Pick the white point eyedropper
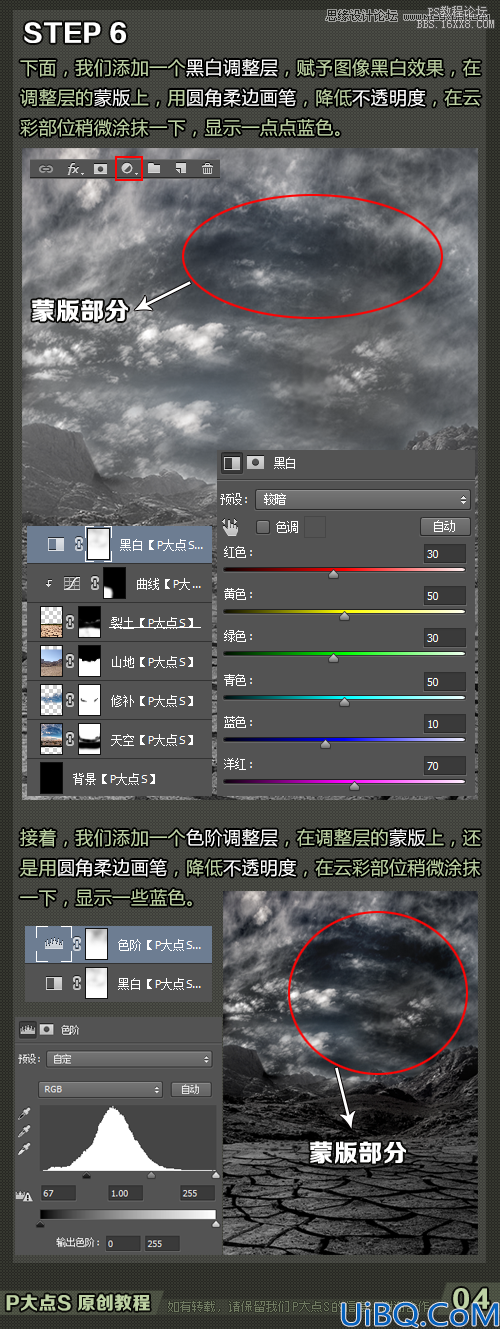Viewport: 500px width, 1329px height. (x=26, y=1149)
